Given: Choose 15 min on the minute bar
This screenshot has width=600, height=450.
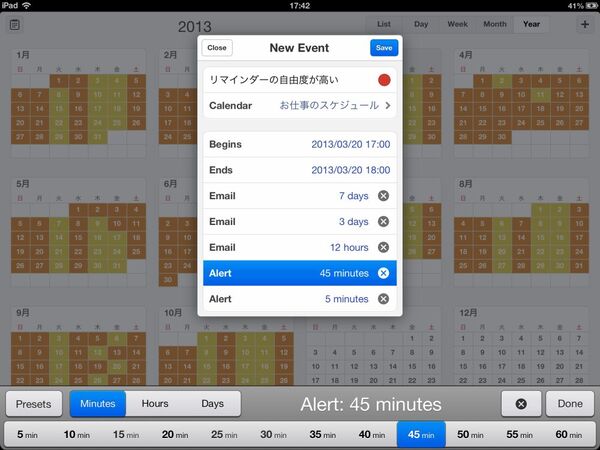Looking at the screenshot, I should click(x=126, y=435).
